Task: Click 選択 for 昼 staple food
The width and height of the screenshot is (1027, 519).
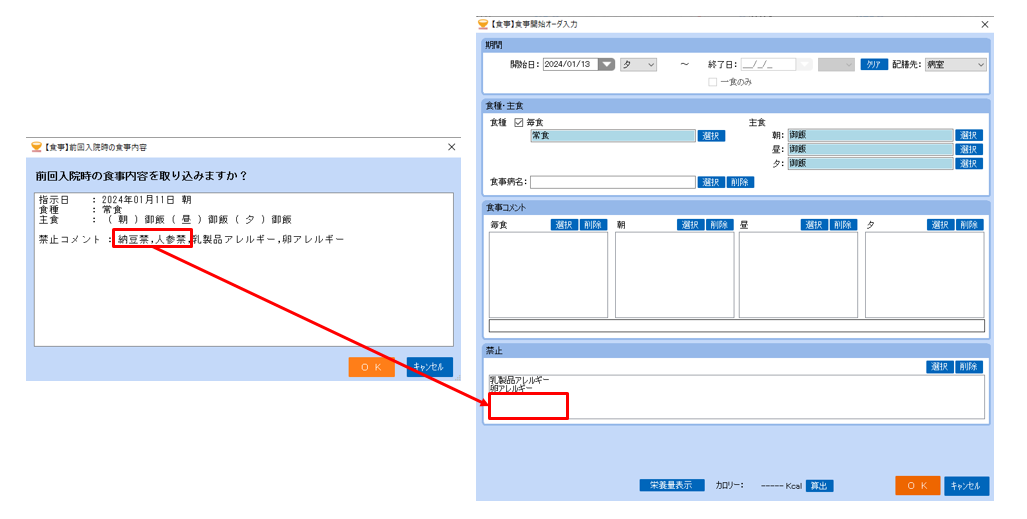Action: (969, 149)
